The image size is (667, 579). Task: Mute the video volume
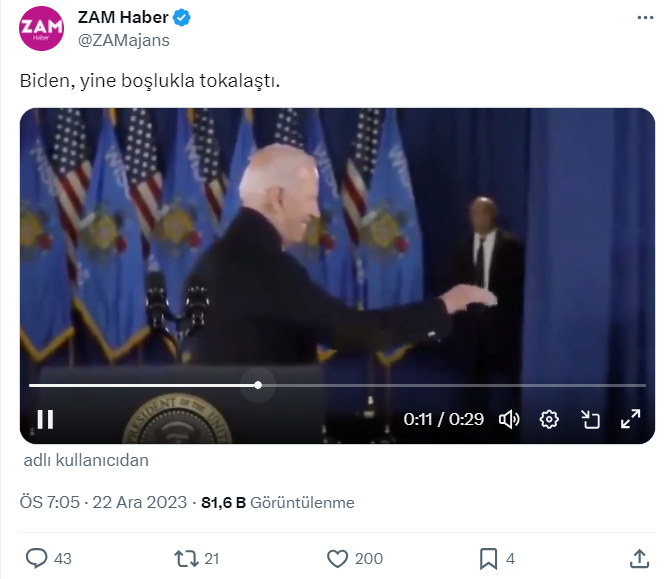[x=509, y=419]
